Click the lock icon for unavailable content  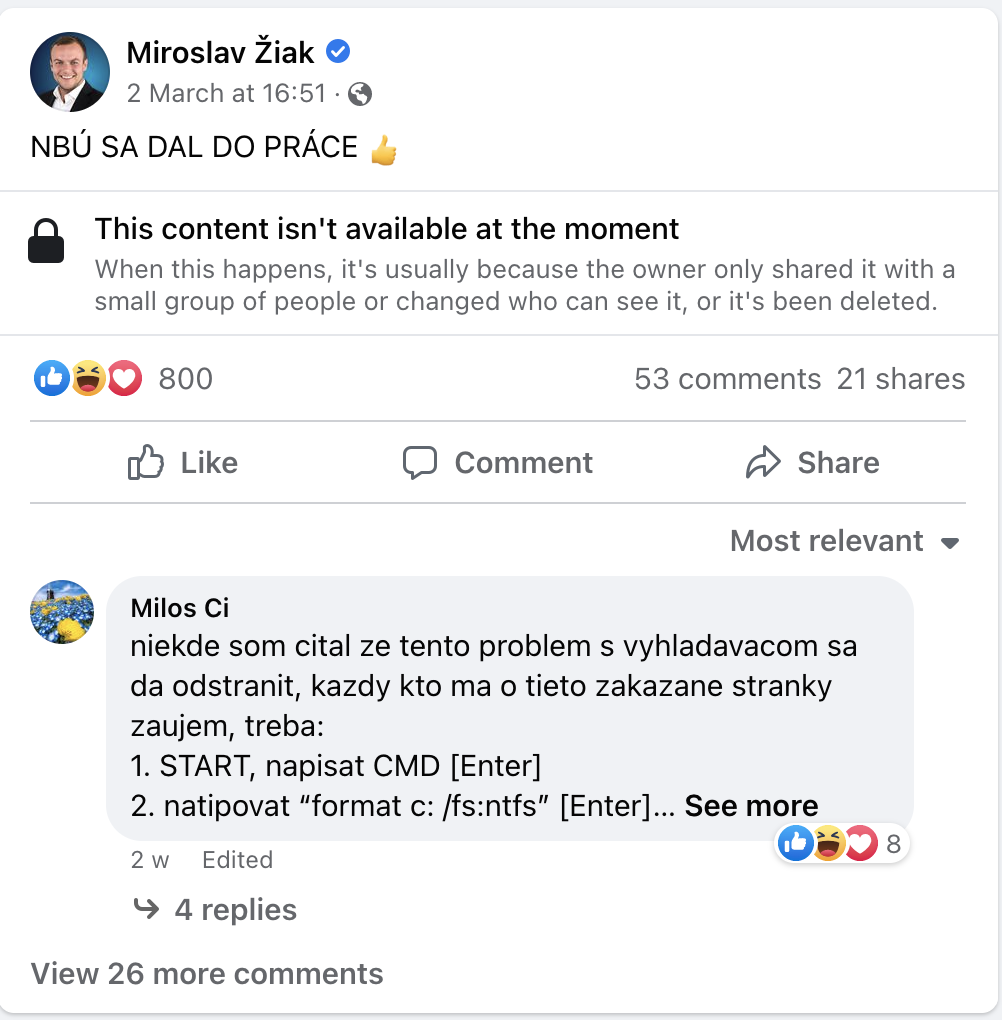click(46, 242)
